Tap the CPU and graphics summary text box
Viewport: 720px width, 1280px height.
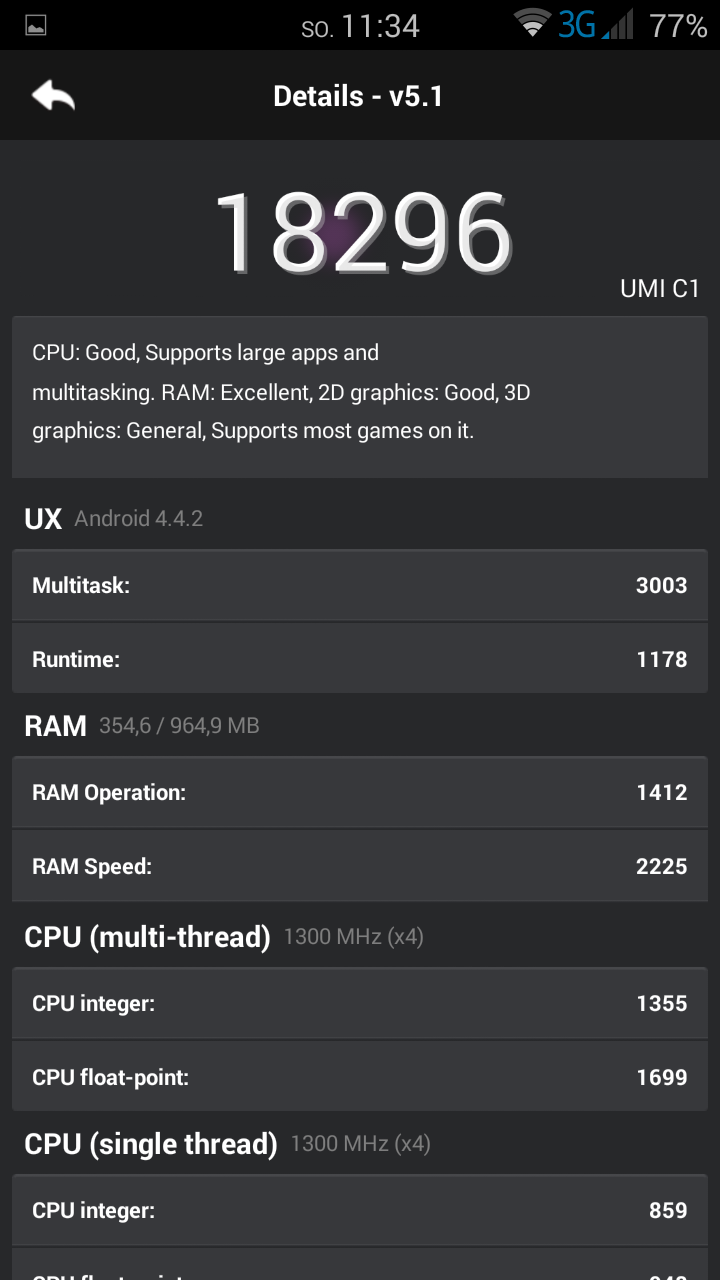pos(360,396)
